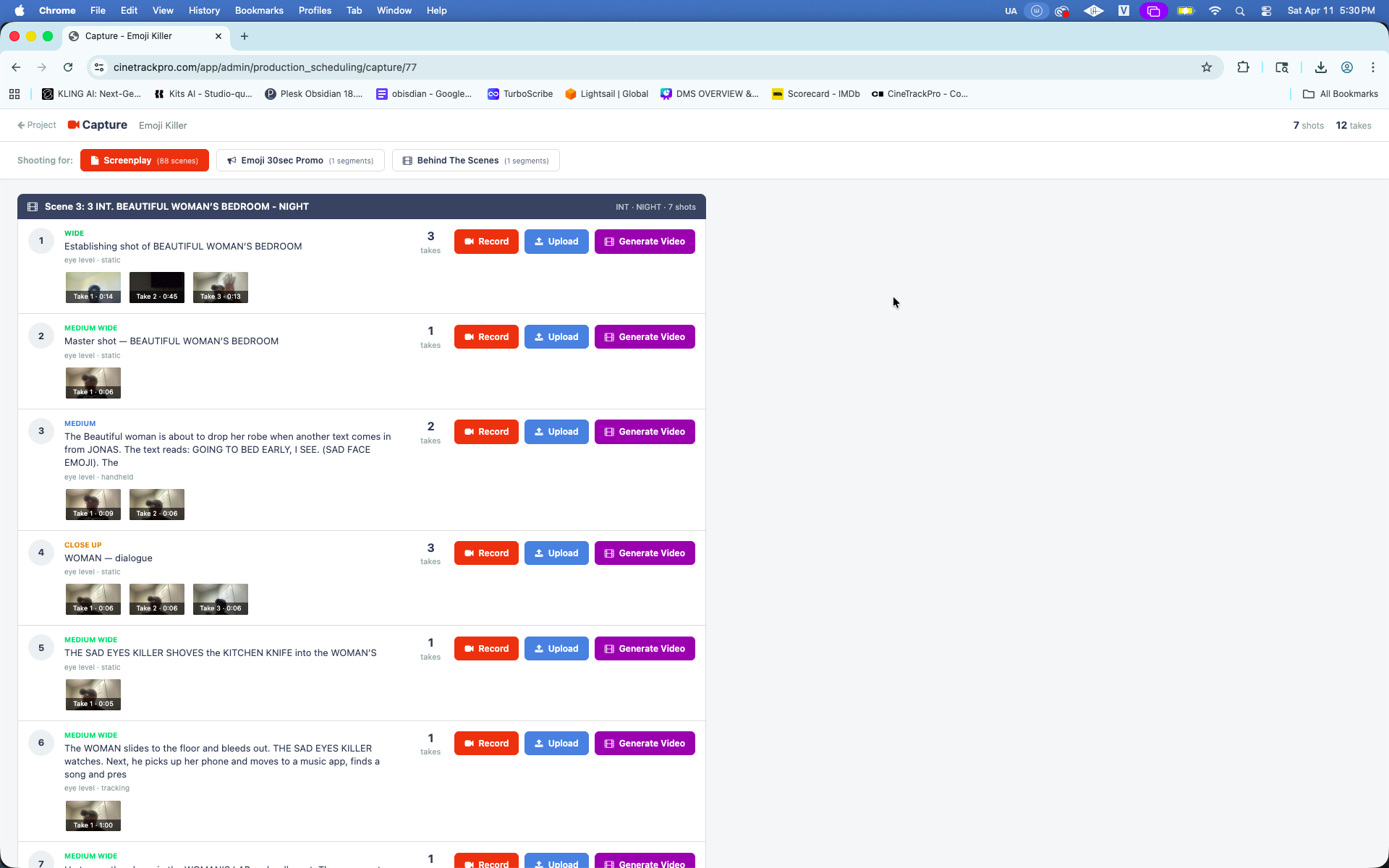Image resolution: width=1389 pixels, height=868 pixels.
Task: Open Take 3 thumbnail of WOMAN dialogue shot
Action: 220,599
